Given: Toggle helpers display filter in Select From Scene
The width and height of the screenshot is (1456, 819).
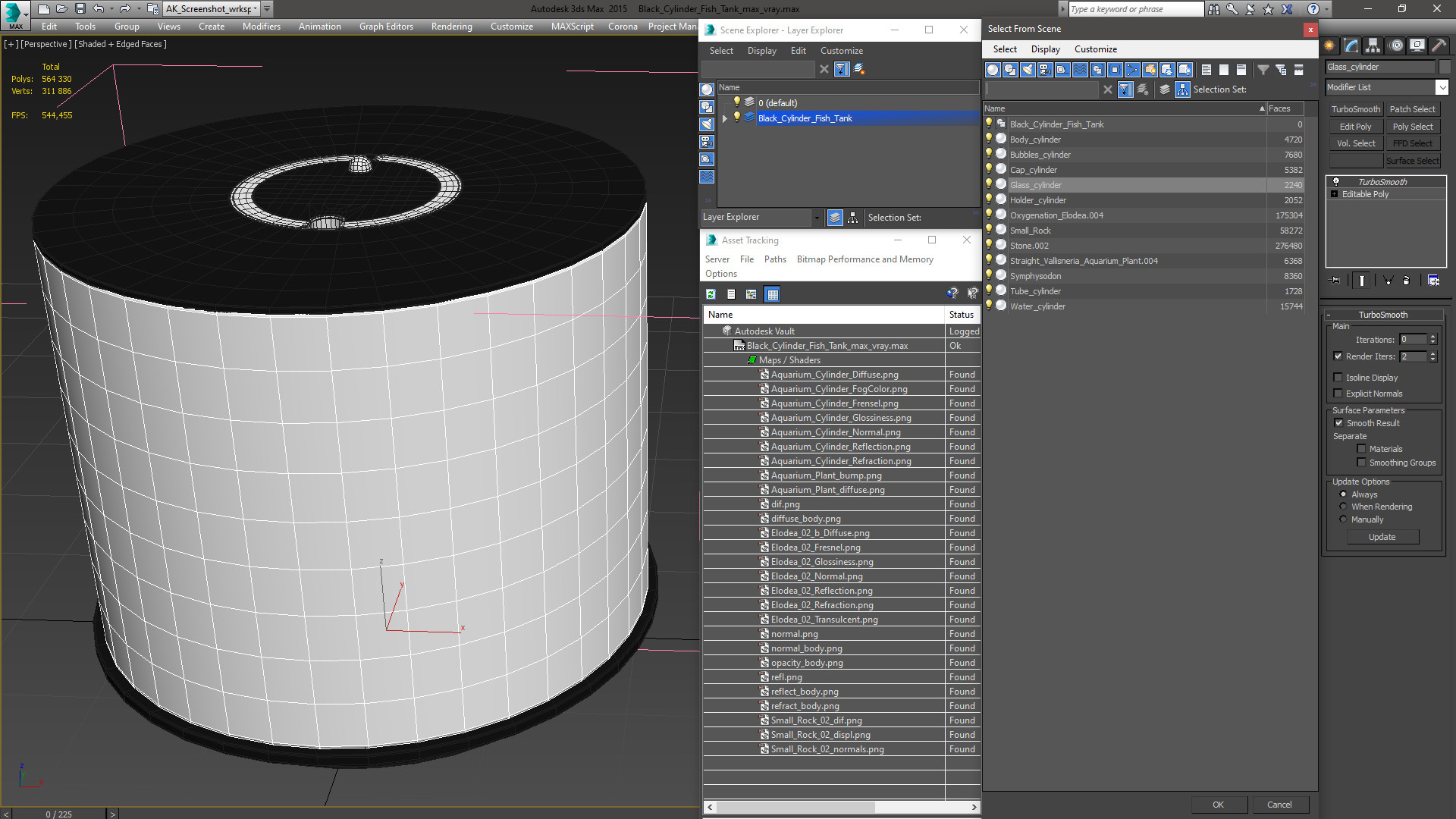Looking at the screenshot, I should point(1062,70).
